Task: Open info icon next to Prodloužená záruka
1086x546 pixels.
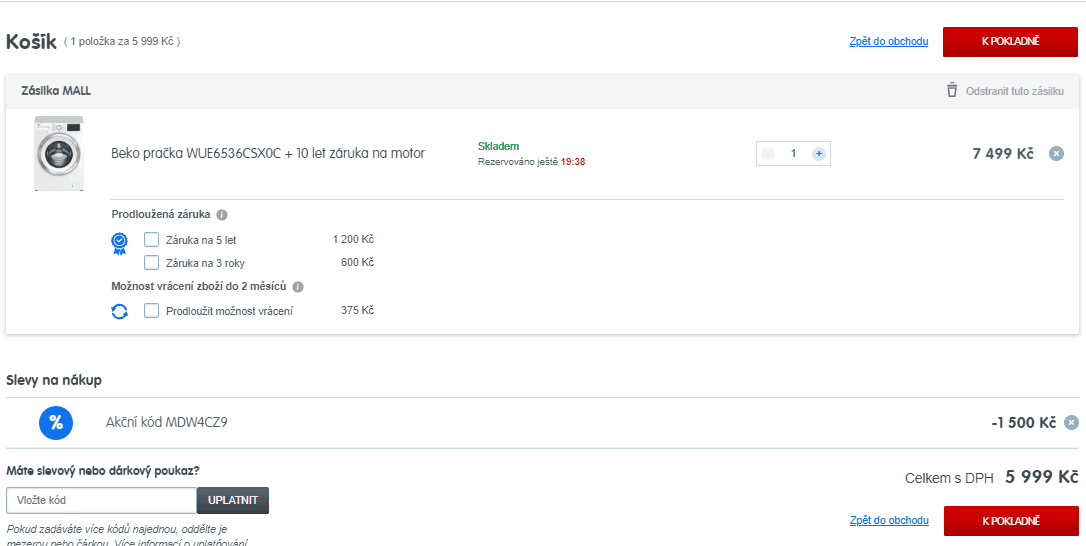Action: (x=222, y=215)
